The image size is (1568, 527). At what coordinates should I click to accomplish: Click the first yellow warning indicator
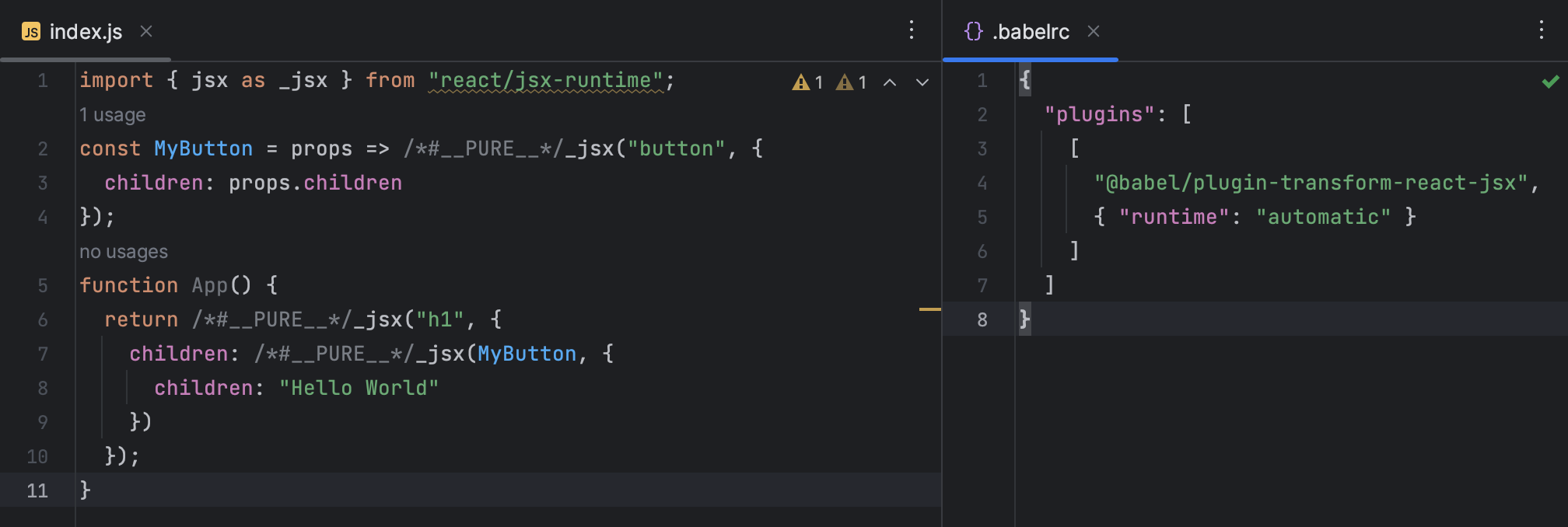(807, 82)
